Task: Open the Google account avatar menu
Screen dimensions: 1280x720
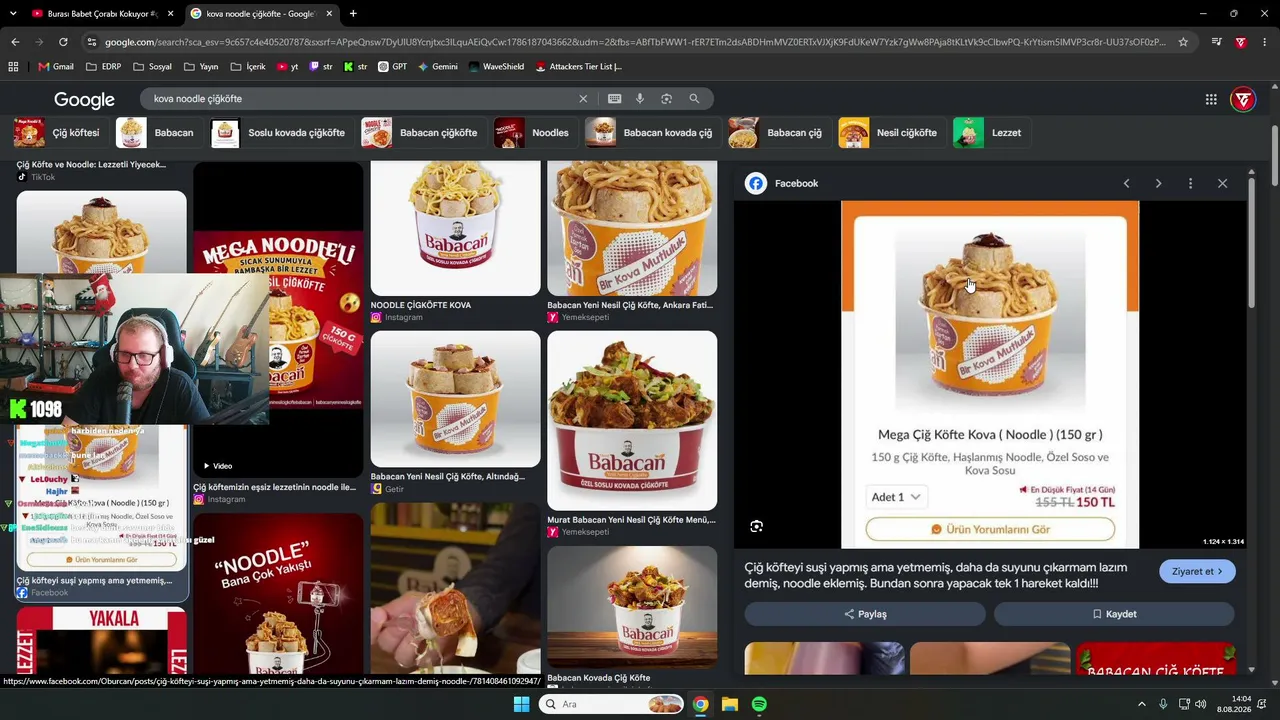Action: point(1243,99)
